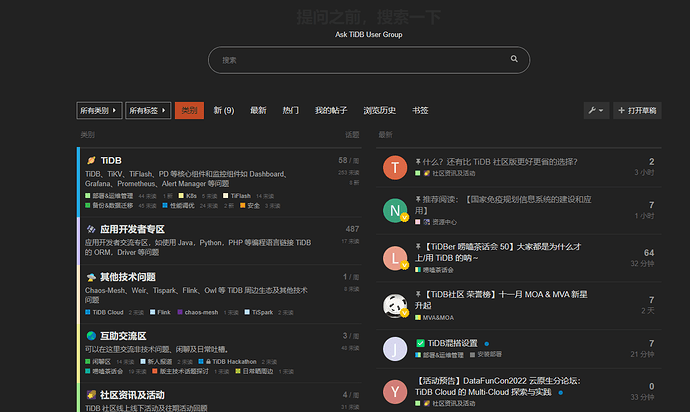Click blue unread dot on DataFunCon2022 topic
Image resolution: width=690 pixels, height=412 pixels.
(561, 393)
